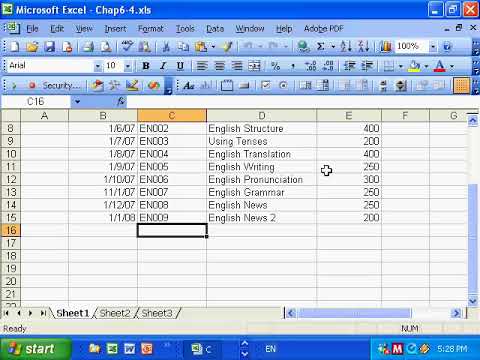
Task: Decrease decimal places
Action: pyautogui.click(x=328, y=66)
